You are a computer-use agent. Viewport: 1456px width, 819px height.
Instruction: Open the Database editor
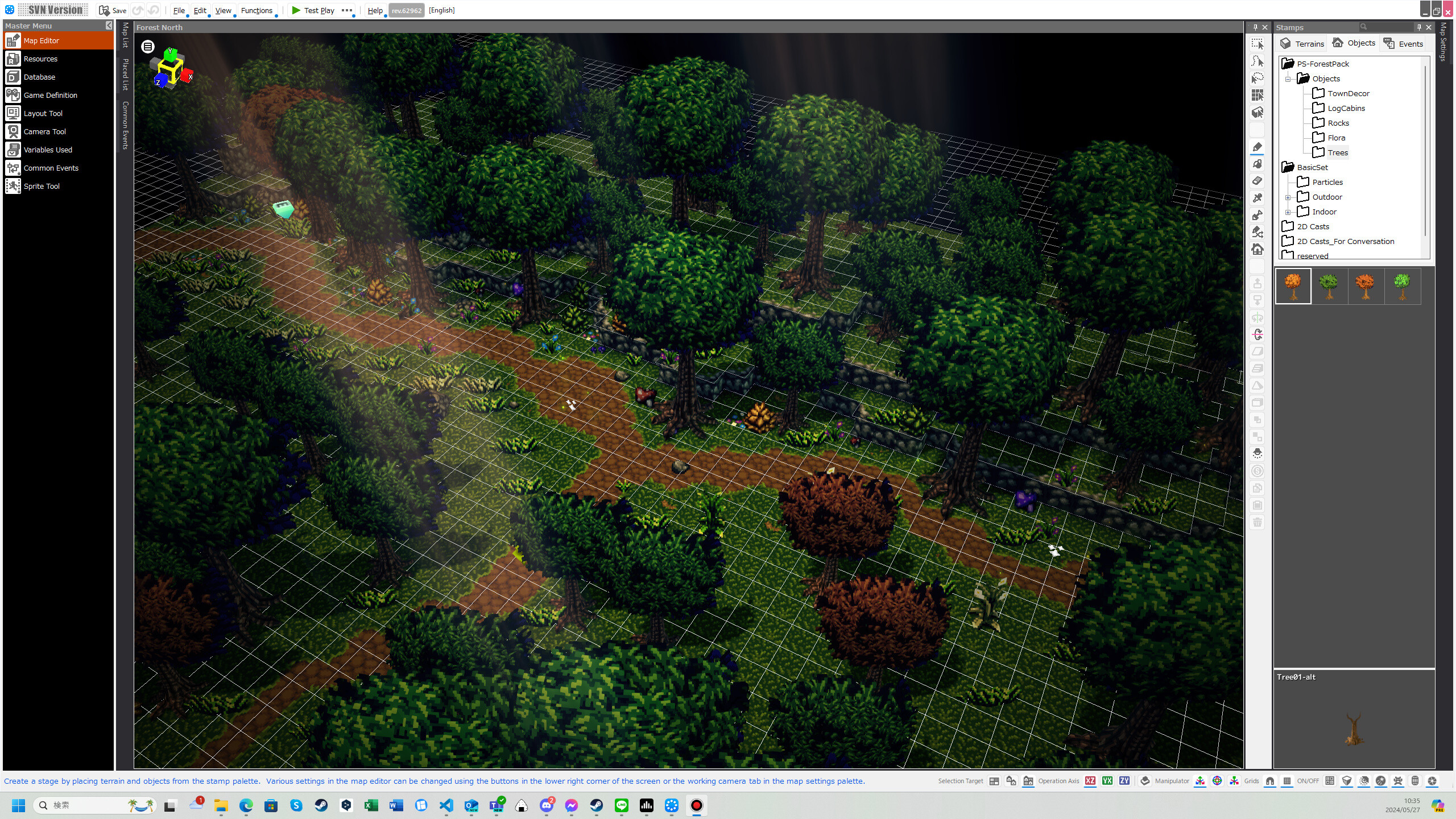39,77
